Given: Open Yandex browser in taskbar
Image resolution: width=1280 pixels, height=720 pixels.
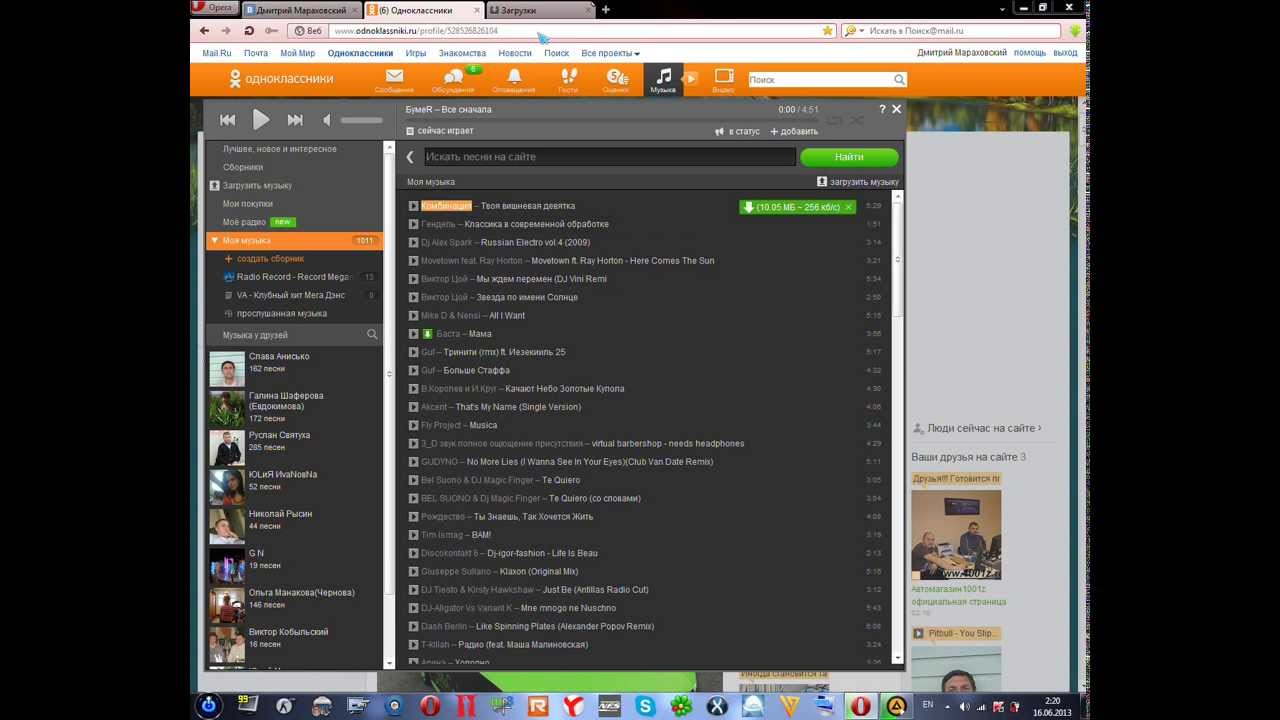Looking at the screenshot, I should (x=573, y=707).
